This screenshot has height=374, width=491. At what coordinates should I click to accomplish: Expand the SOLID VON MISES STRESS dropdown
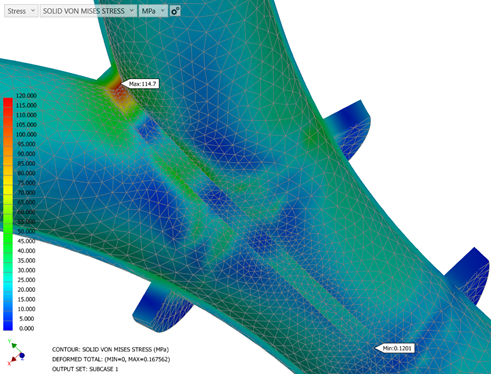coord(88,11)
